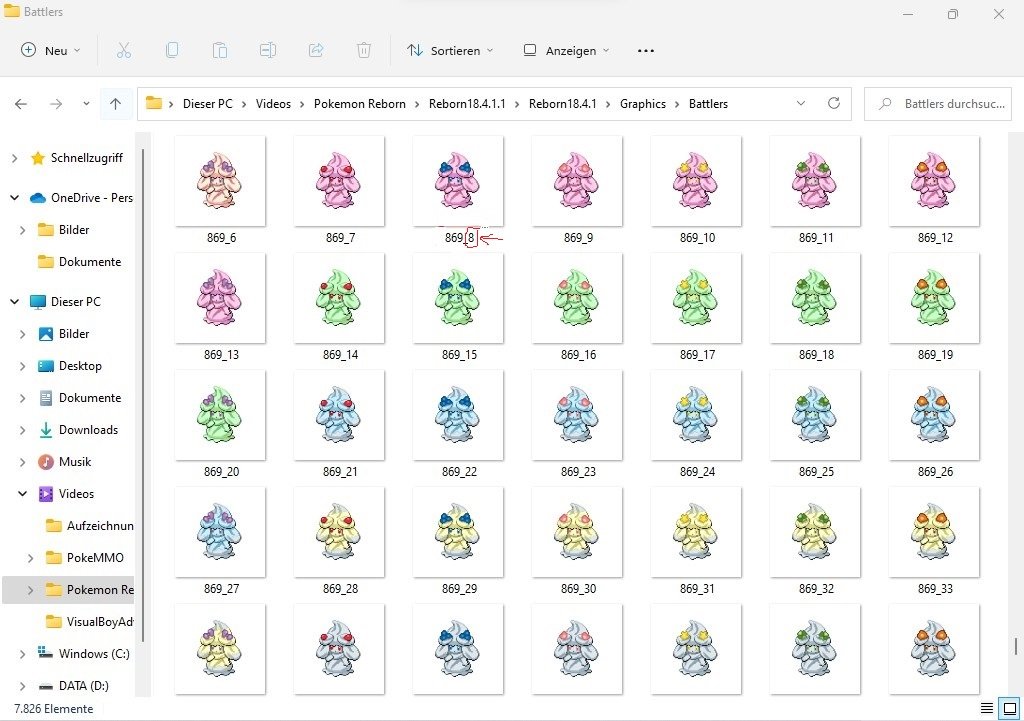
Task: Click Graphics in breadcrumb path
Action: click(643, 104)
